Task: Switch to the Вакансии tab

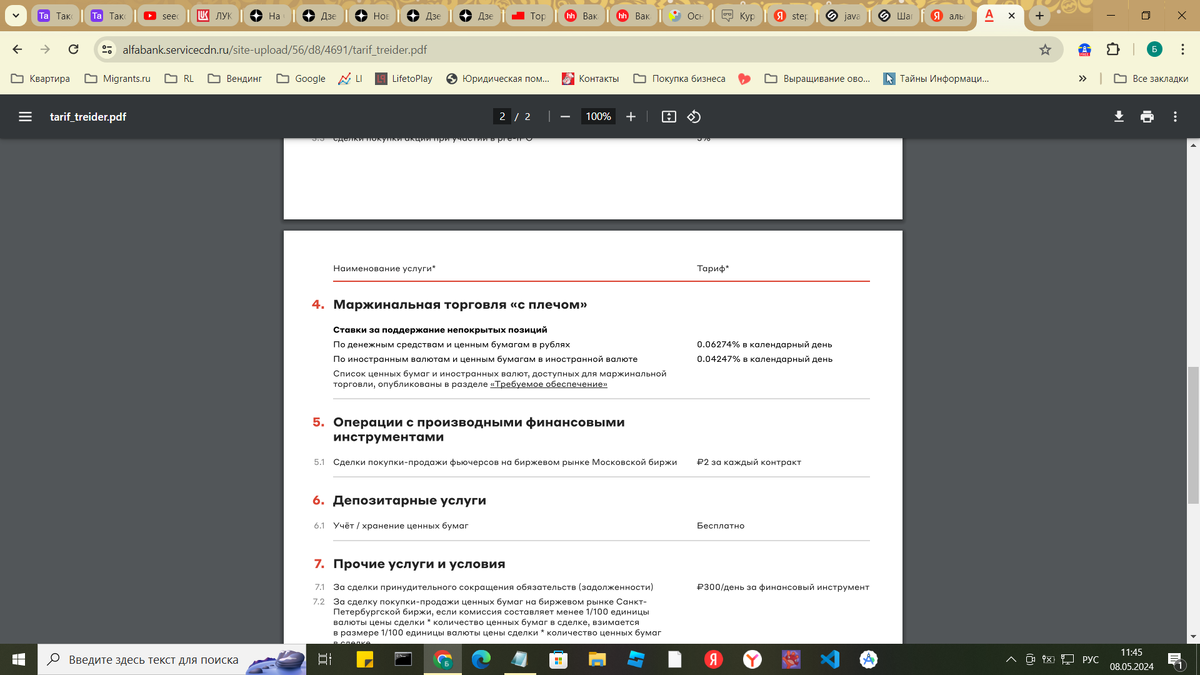Action: [x=581, y=16]
